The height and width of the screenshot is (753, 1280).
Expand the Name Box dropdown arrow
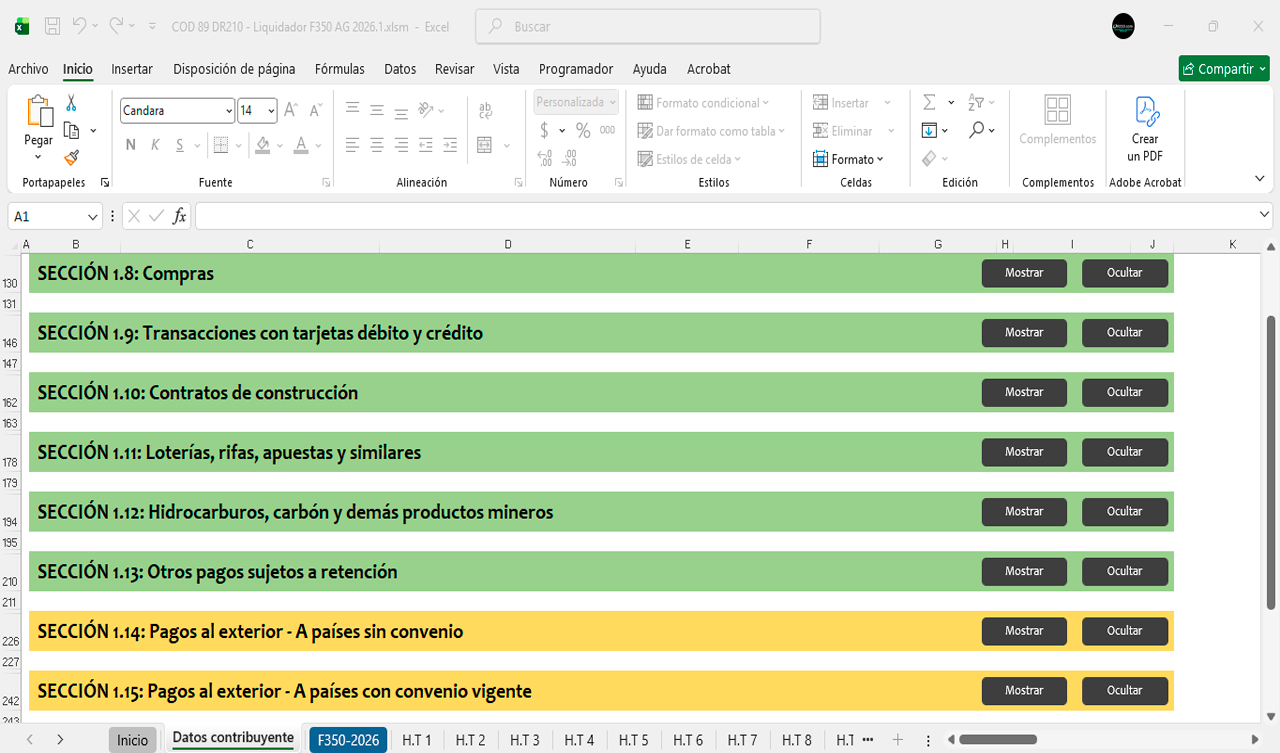click(93, 216)
